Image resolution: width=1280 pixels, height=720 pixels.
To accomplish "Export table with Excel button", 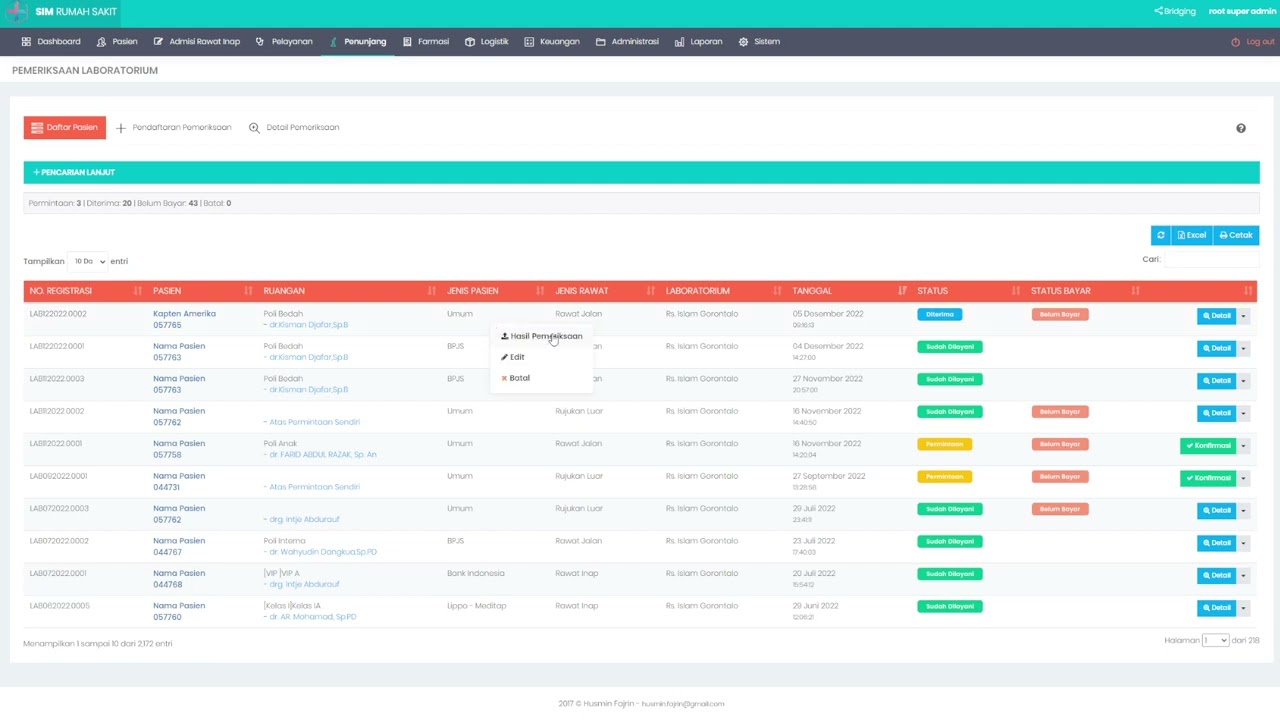I will 1191,235.
